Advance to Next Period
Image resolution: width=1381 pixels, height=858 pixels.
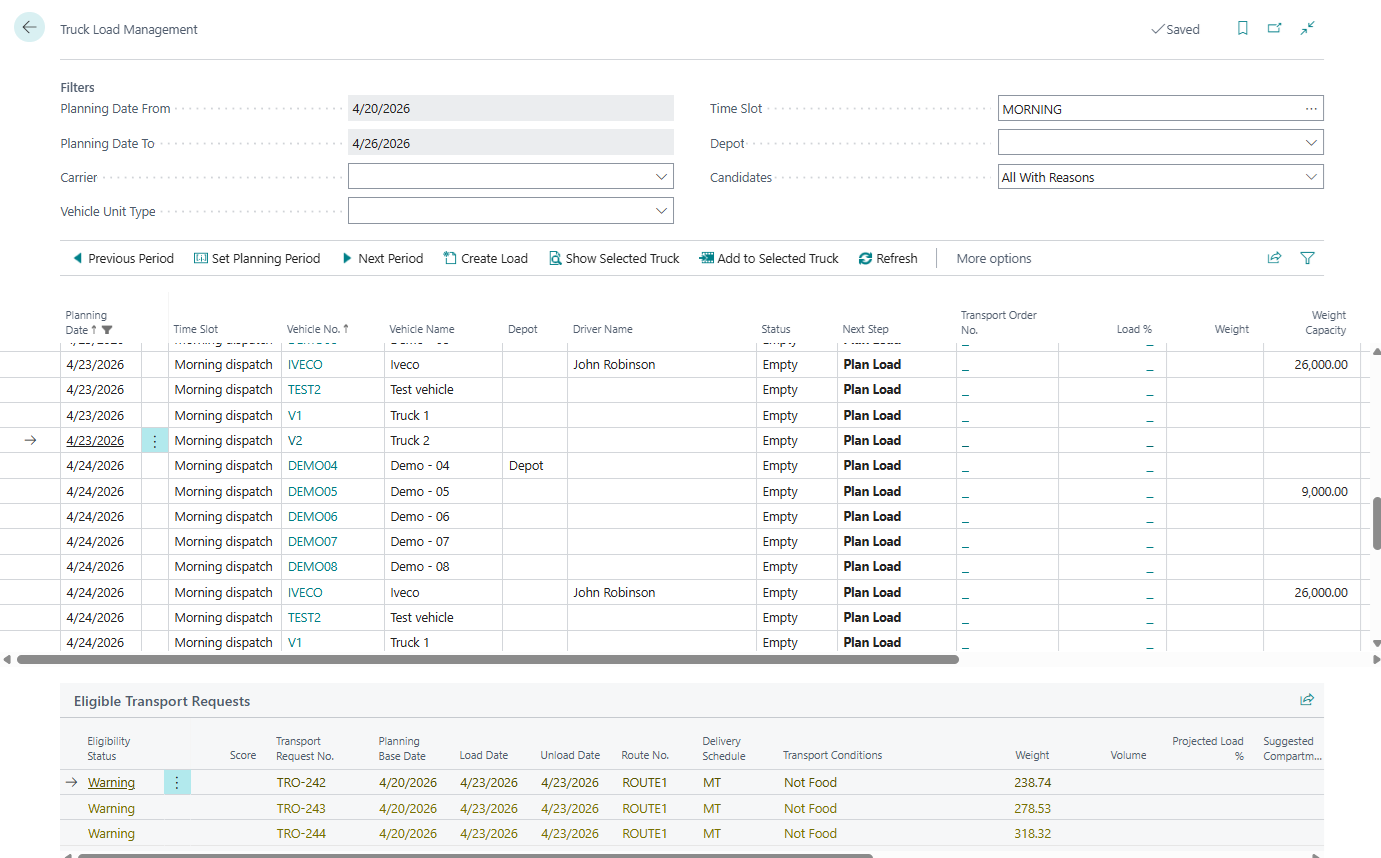point(383,258)
